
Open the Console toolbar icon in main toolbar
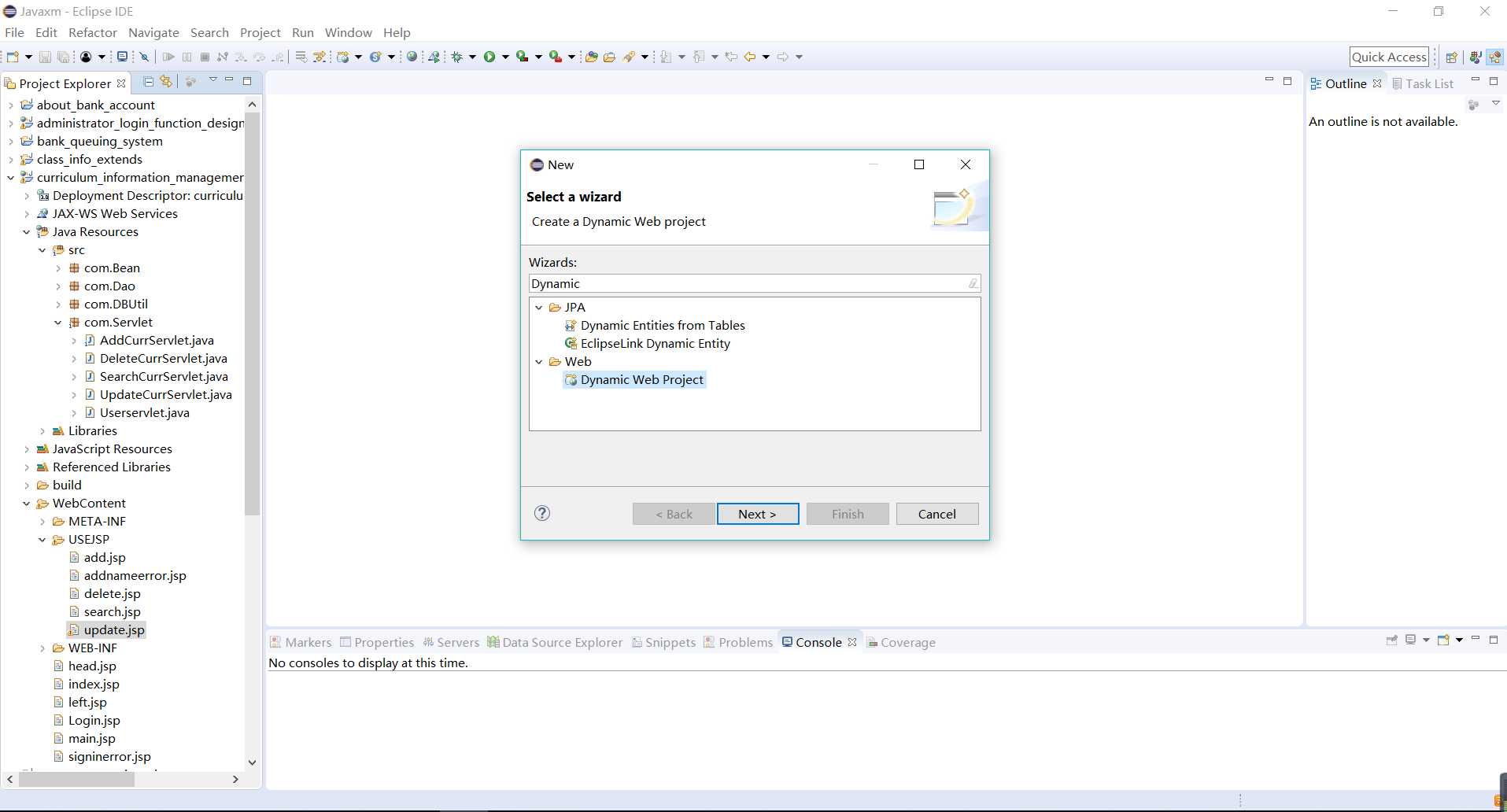122,57
